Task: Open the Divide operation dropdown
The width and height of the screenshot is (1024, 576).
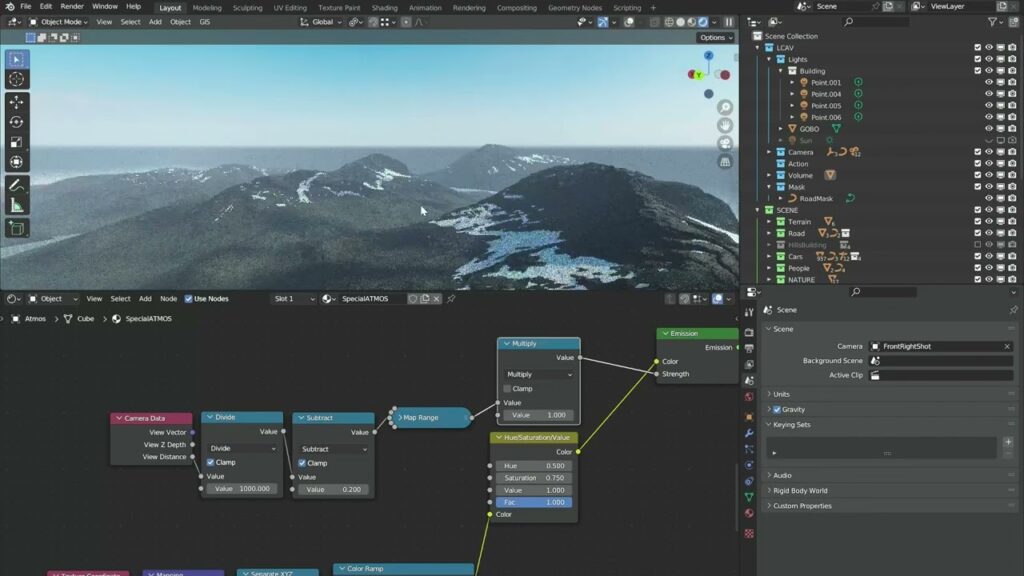Action: [x=242, y=449]
